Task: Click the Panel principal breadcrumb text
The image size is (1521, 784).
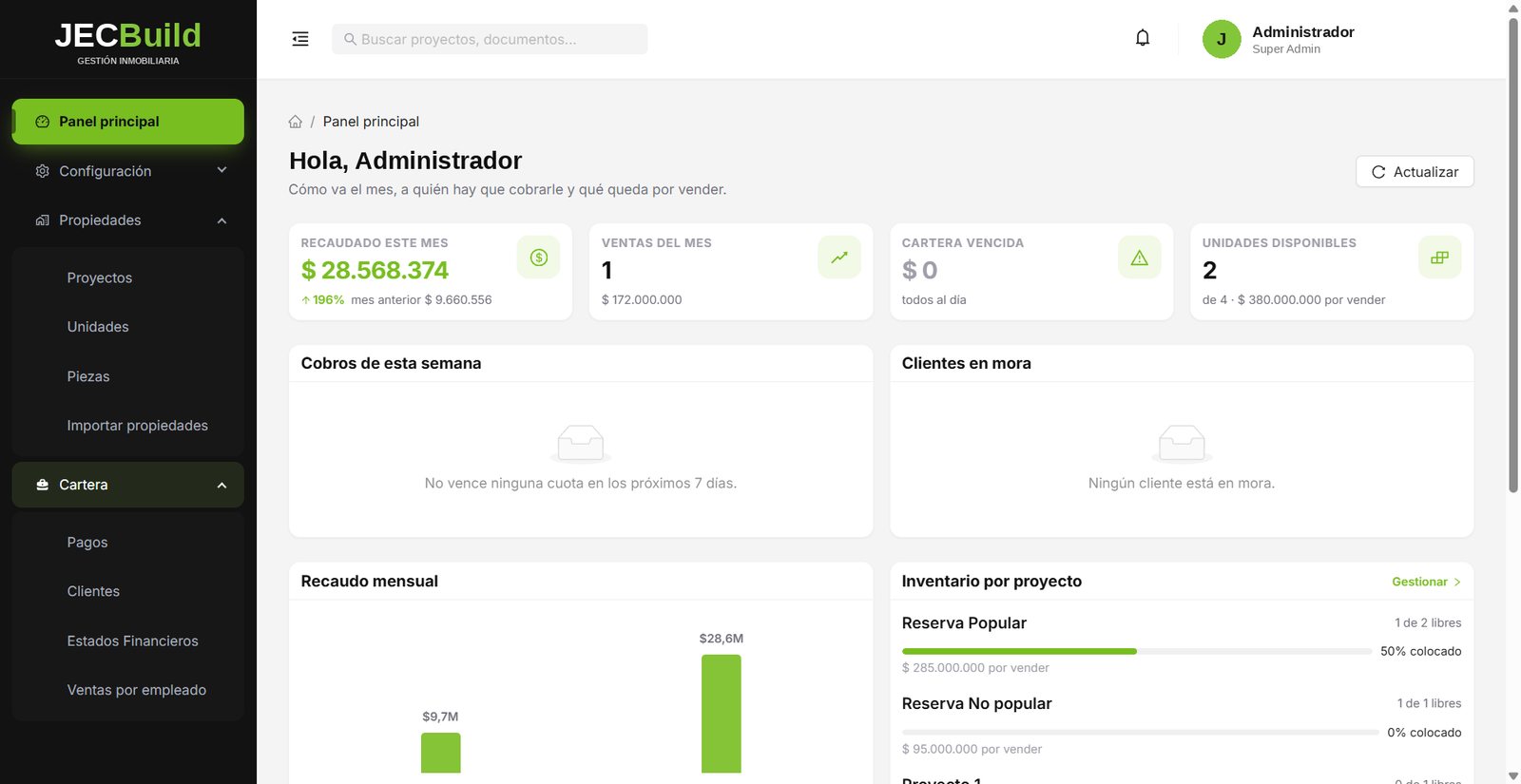Action: pyautogui.click(x=371, y=122)
